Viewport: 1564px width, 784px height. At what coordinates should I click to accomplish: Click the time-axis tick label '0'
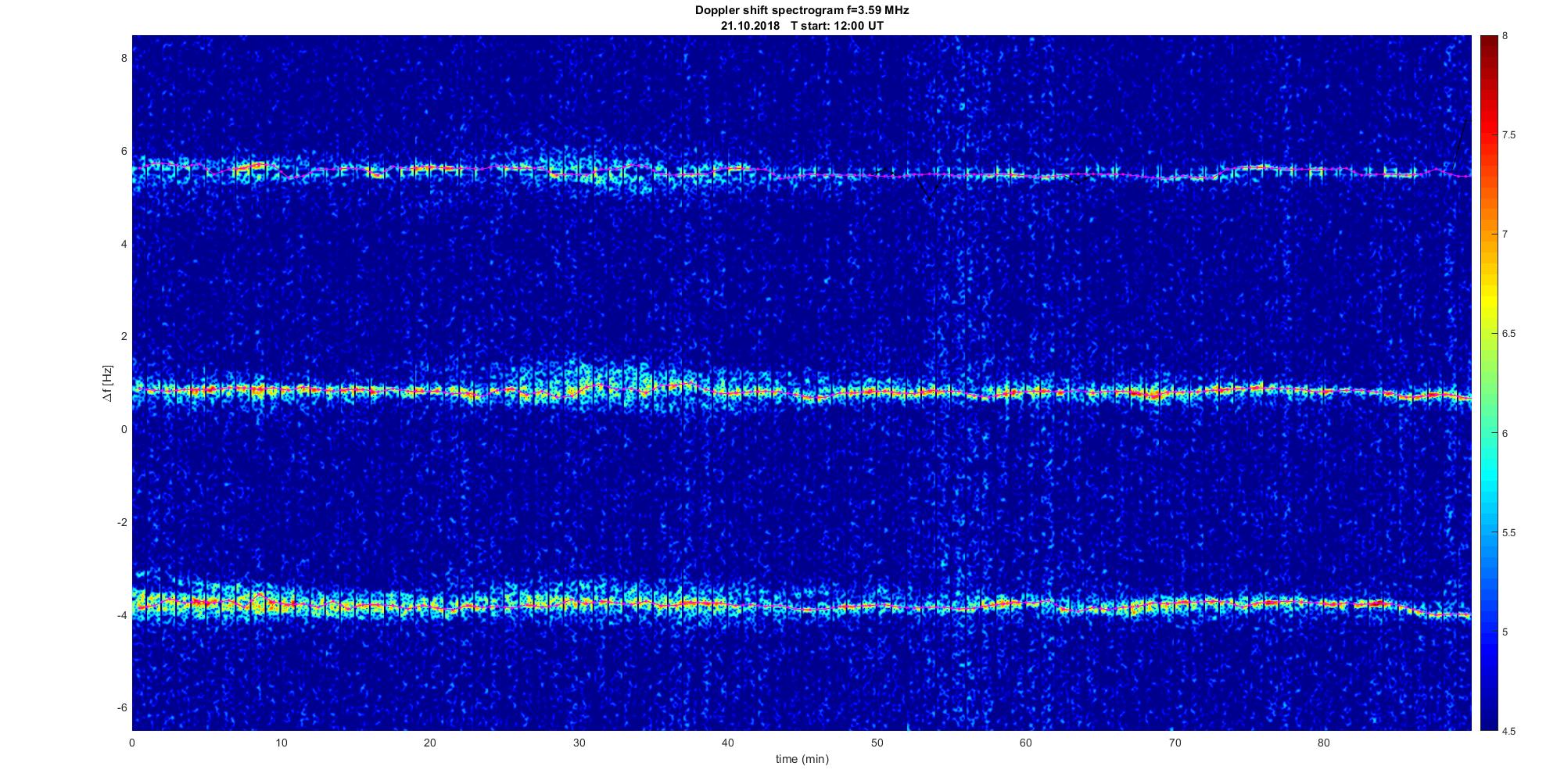tap(132, 743)
